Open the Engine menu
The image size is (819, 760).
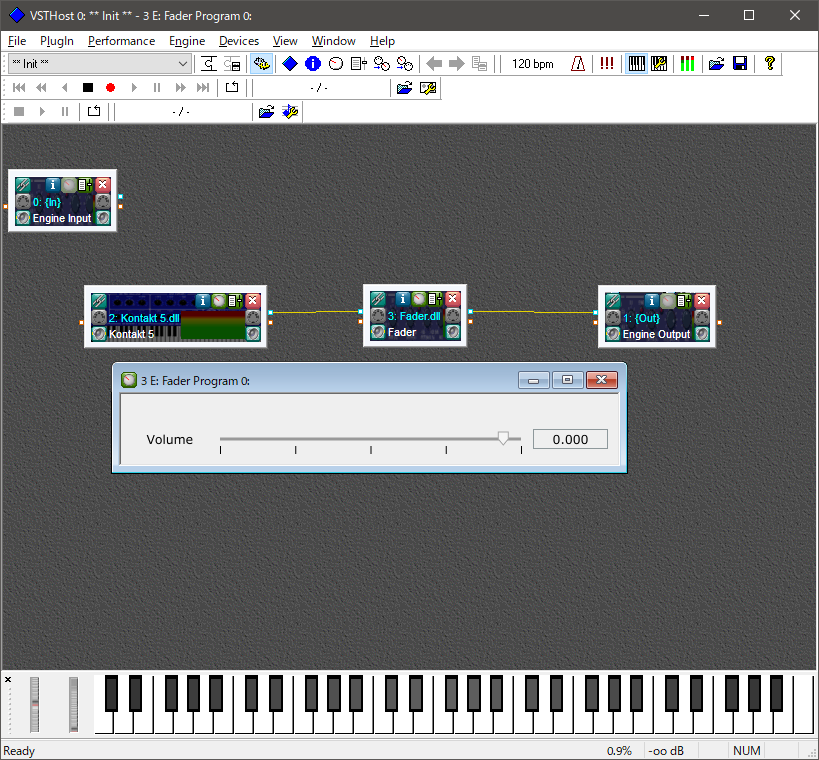187,41
